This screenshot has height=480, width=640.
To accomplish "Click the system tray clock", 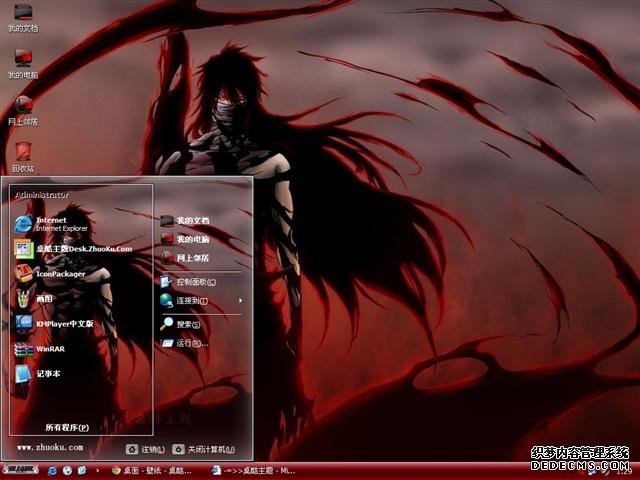I will (x=623, y=473).
